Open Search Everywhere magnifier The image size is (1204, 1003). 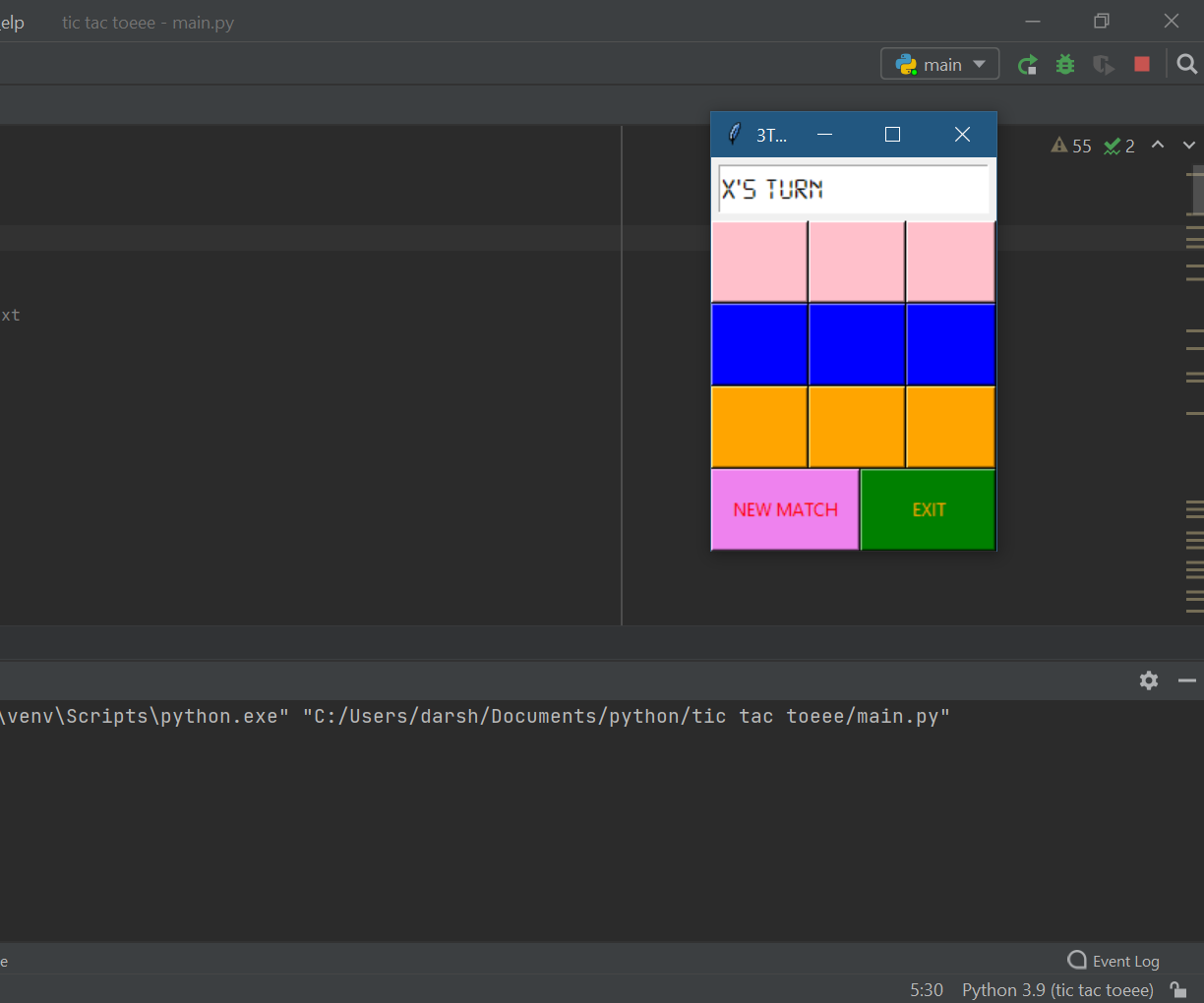[1186, 63]
